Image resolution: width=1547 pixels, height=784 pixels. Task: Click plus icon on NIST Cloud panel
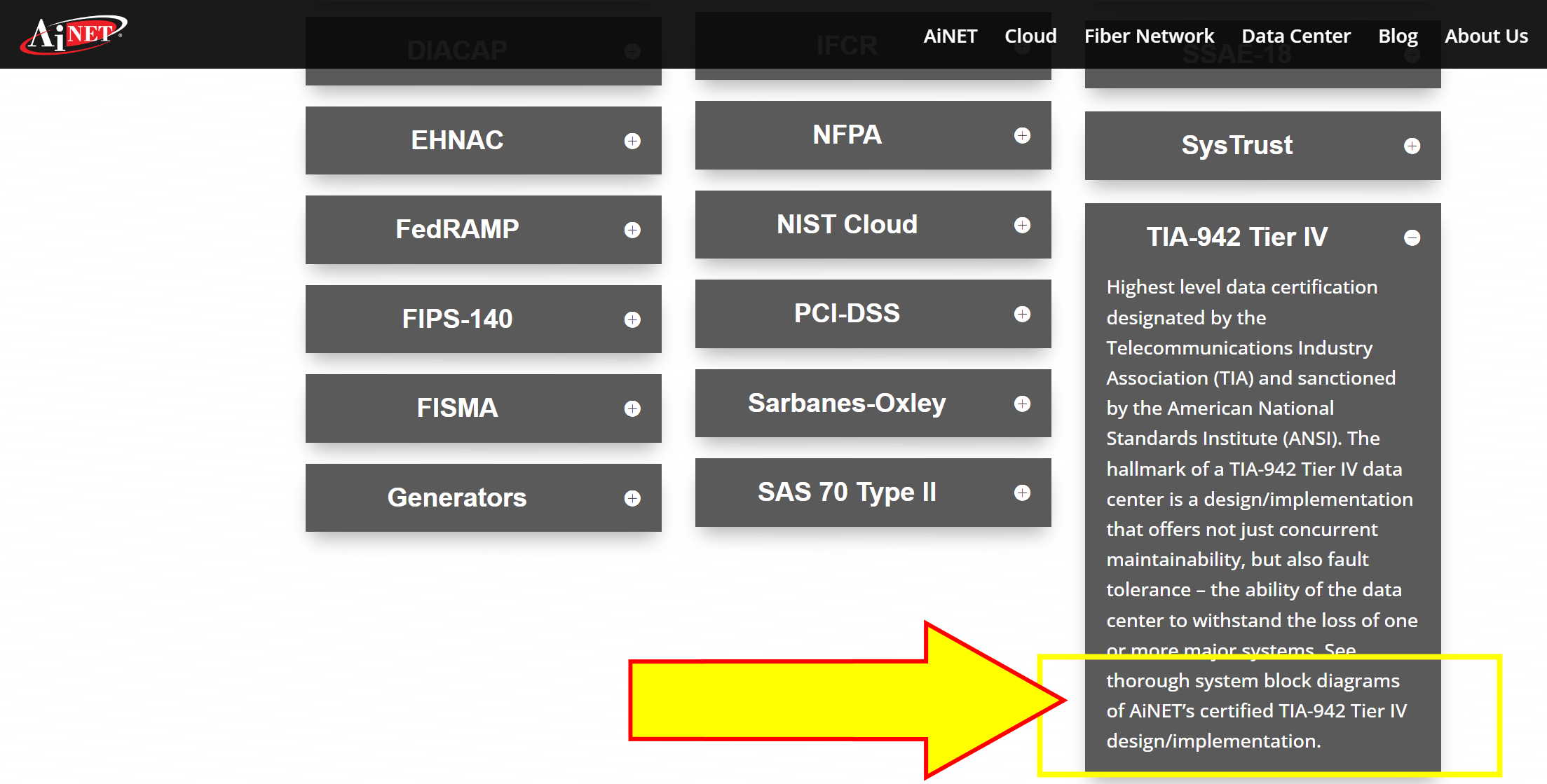click(x=1022, y=225)
